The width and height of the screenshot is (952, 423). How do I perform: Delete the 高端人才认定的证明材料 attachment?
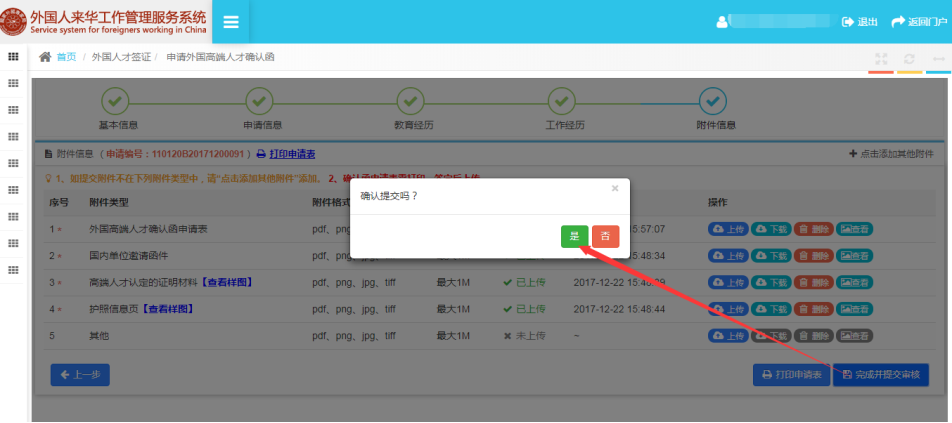click(813, 282)
